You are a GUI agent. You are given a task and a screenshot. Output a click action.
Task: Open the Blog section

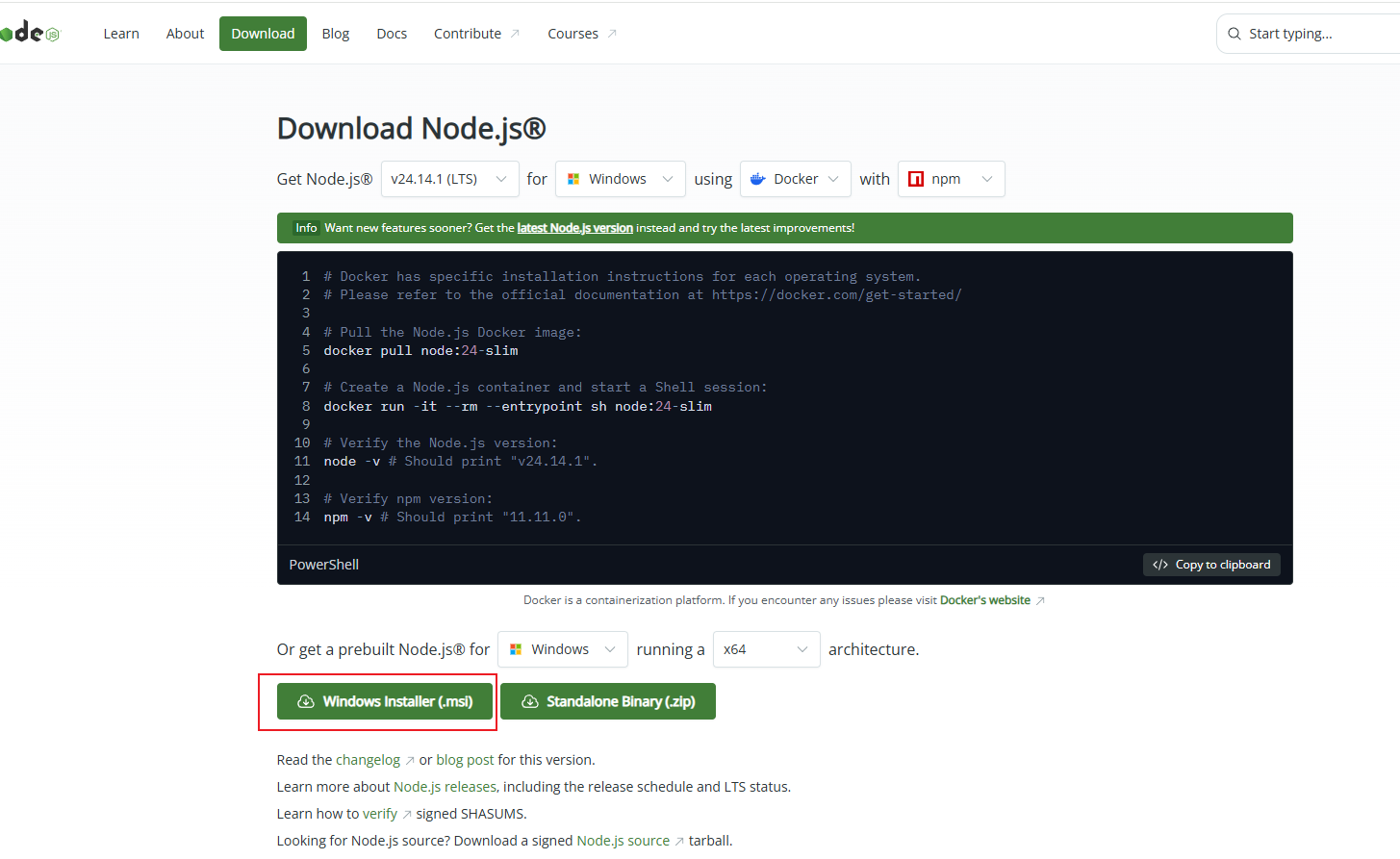click(336, 34)
